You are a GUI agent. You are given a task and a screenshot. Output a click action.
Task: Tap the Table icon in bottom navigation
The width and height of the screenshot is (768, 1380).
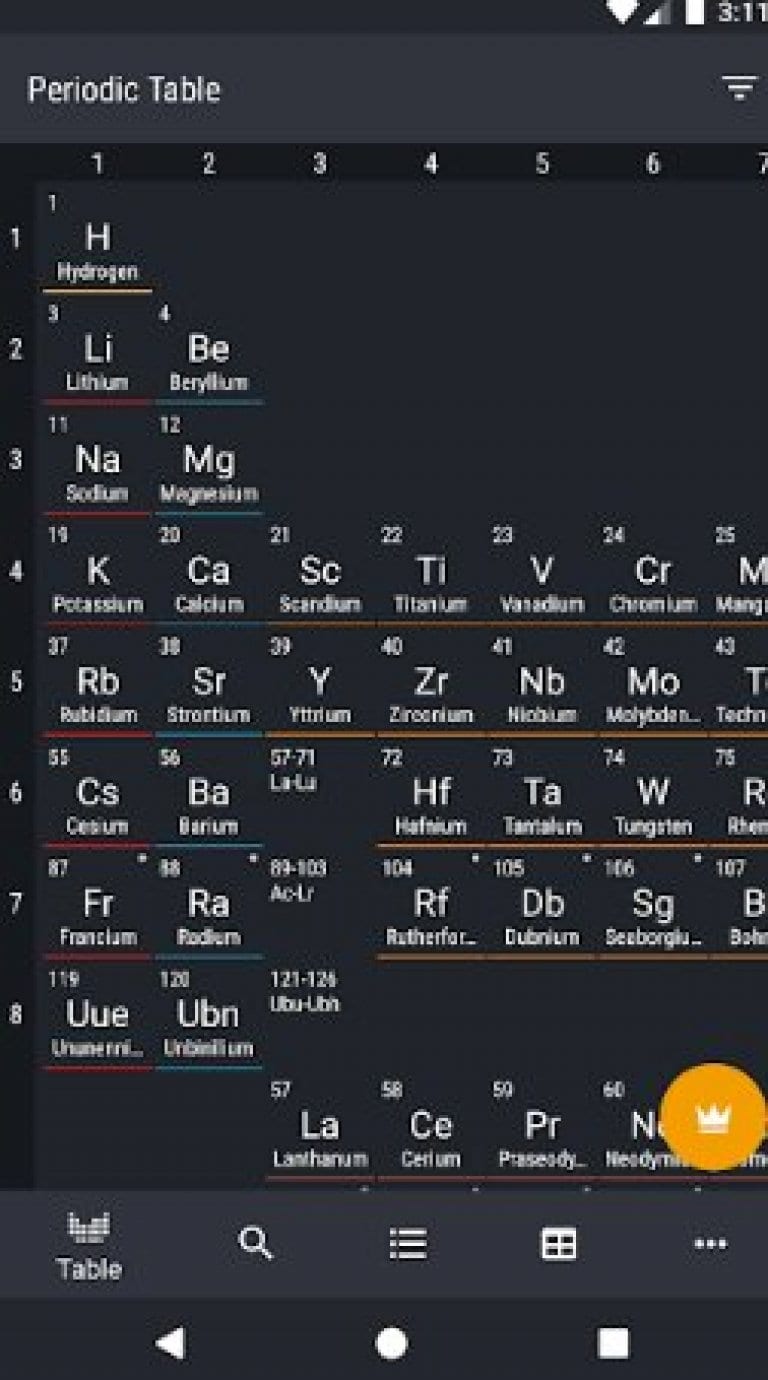coord(88,1242)
